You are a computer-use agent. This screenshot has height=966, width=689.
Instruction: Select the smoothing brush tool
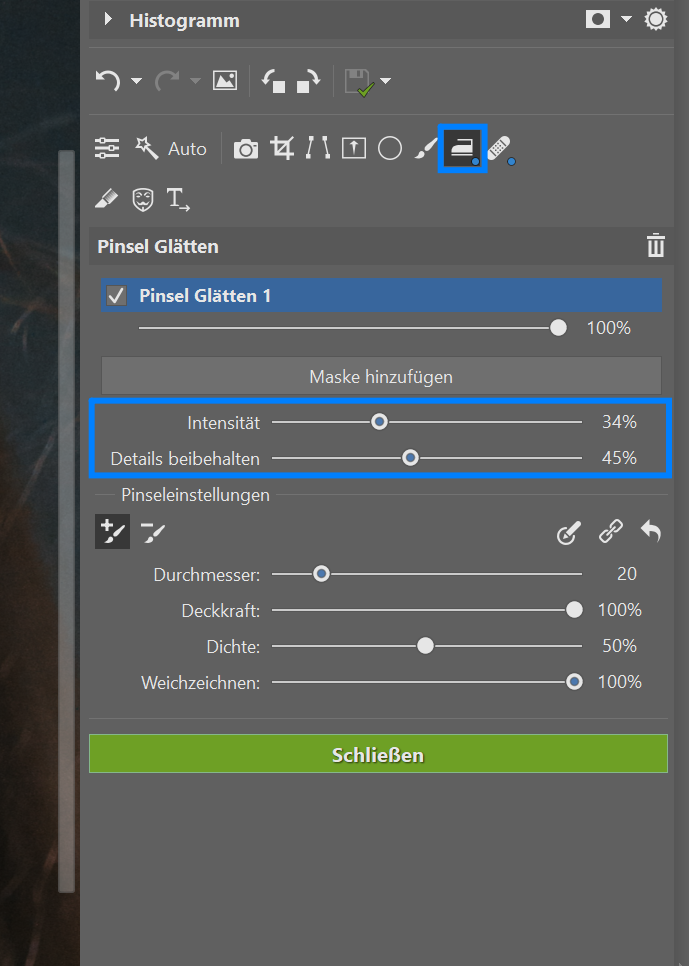(x=462, y=148)
